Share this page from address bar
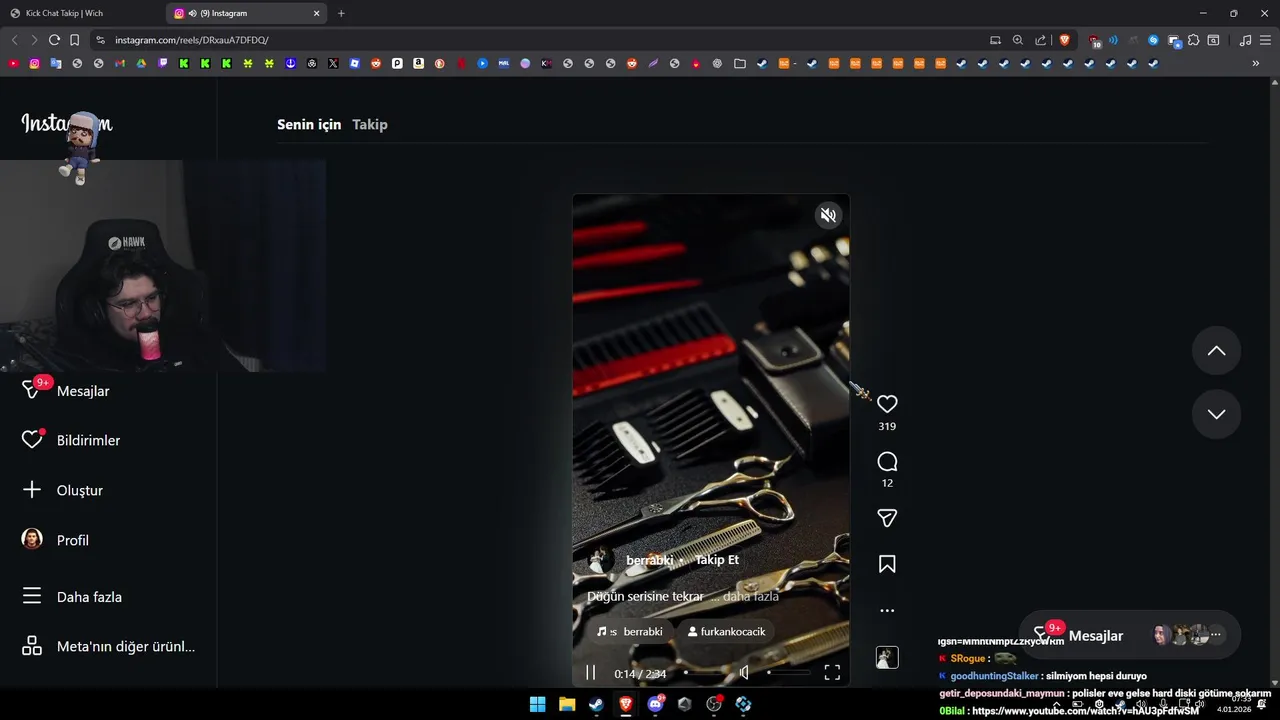This screenshot has width=1280, height=720. click(x=1041, y=40)
